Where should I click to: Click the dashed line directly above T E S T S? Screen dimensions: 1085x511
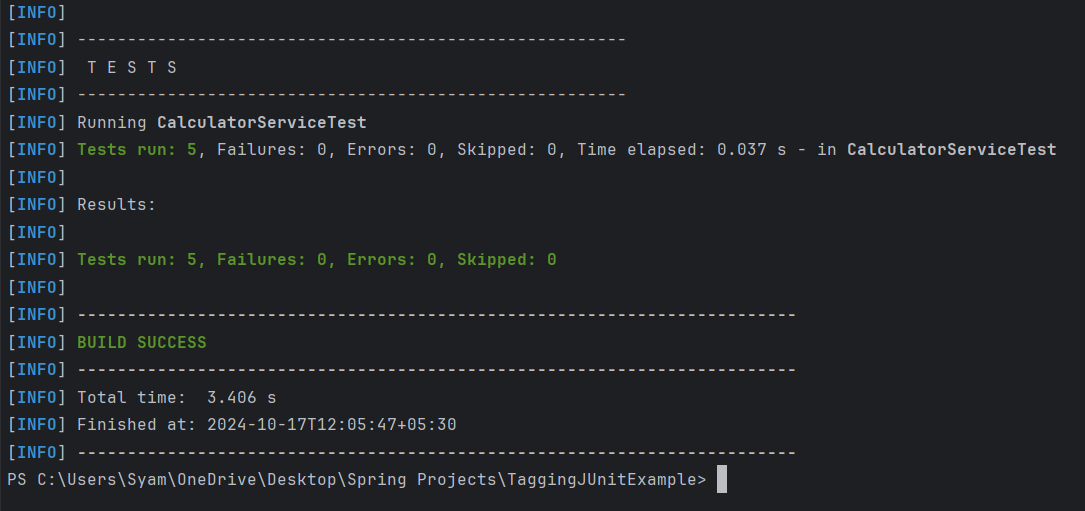[351, 40]
